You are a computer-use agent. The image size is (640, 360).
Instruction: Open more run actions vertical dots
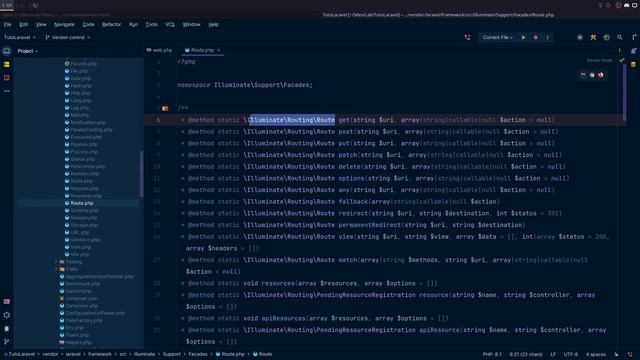click(547, 38)
